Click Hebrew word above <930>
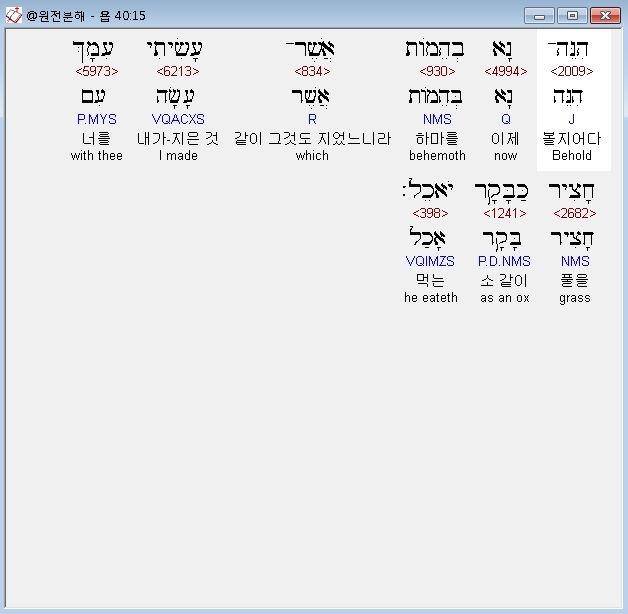Image resolution: width=628 pixels, height=614 pixels. click(435, 49)
